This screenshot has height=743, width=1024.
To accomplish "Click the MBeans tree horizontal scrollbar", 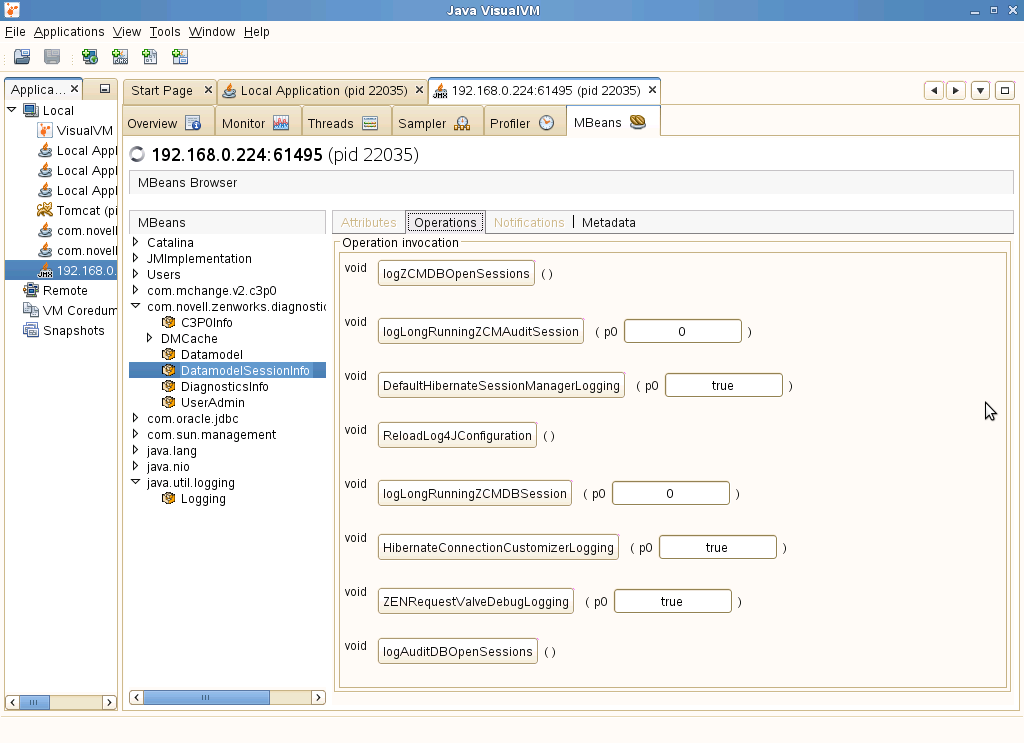I will (x=205, y=697).
